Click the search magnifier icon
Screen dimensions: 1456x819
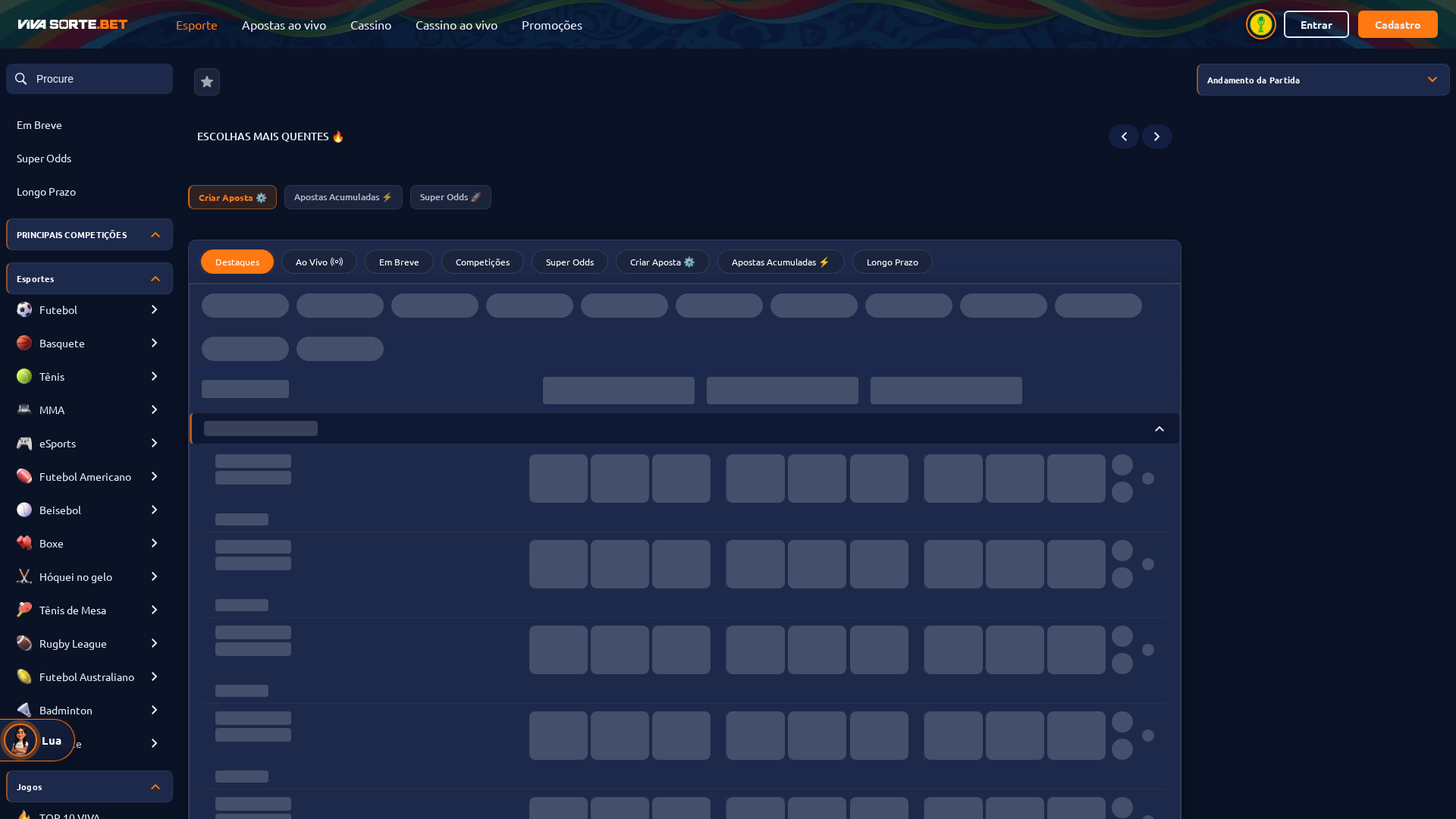coord(21,79)
